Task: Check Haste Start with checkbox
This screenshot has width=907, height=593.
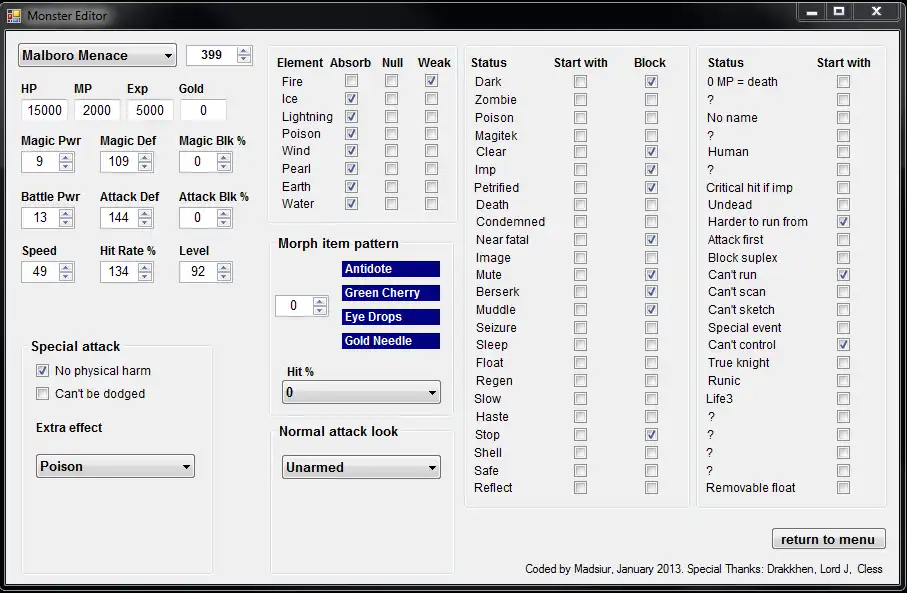Action: 580,417
